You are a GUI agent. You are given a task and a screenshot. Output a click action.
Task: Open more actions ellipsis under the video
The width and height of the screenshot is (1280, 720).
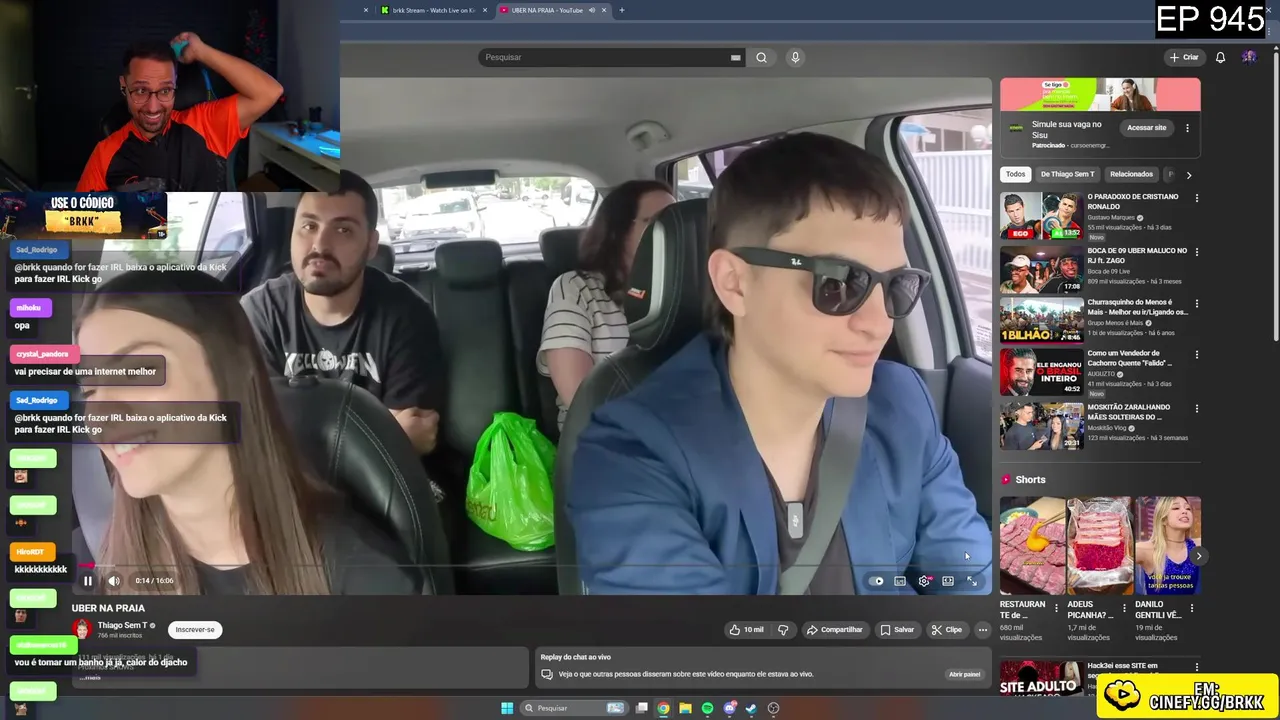click(983, 630)
